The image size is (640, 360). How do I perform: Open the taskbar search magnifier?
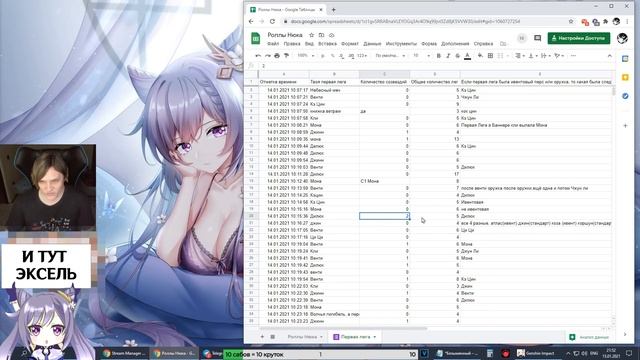click(24, 353)
